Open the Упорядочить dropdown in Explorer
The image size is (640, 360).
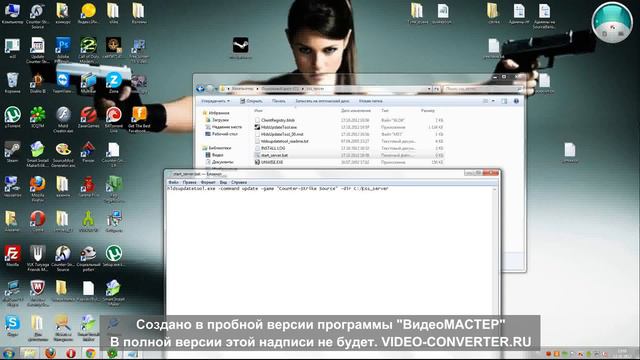coord(216,101)
